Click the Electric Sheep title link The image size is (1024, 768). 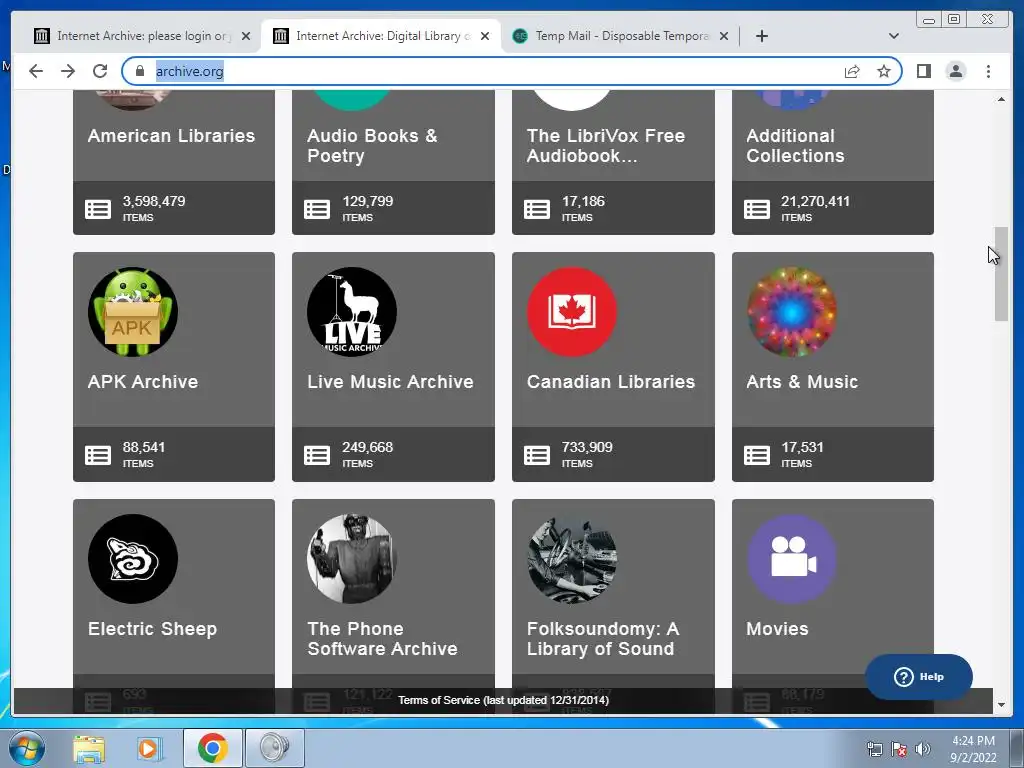152,629
